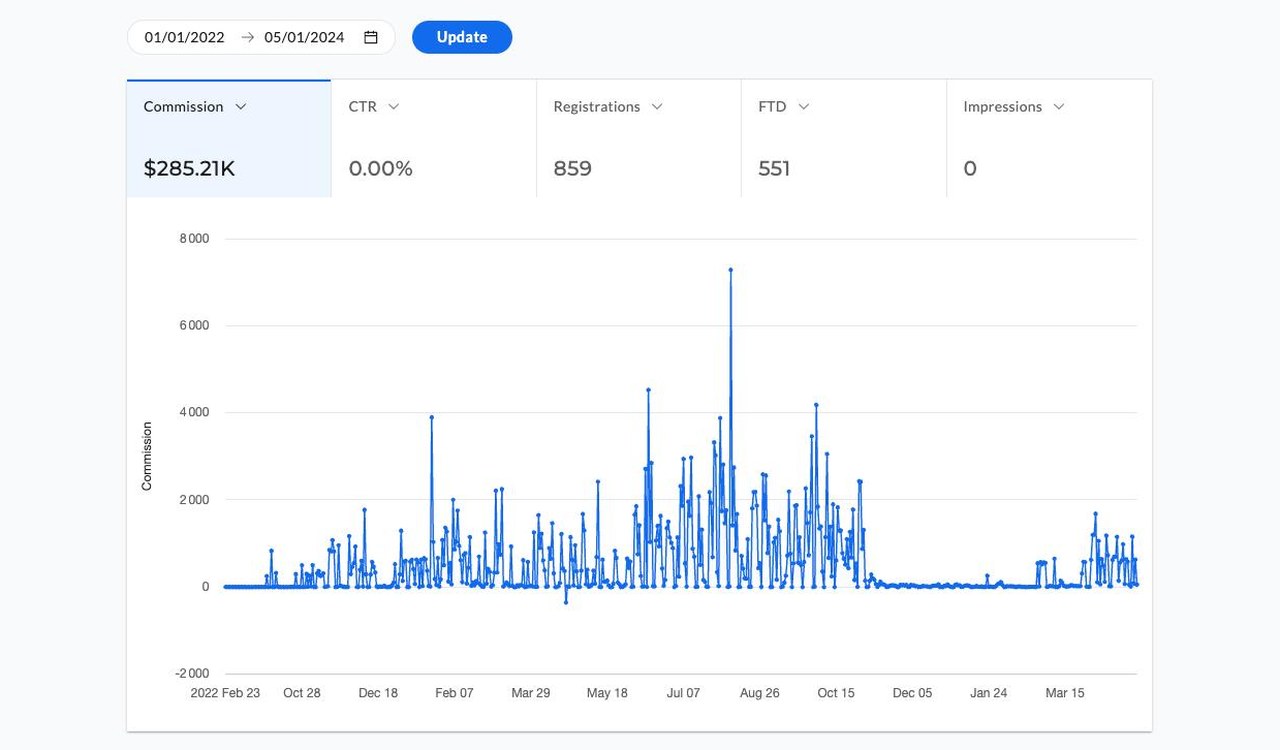The image size is (1280, 750).
Task: Click the Mar 29 x-axis label
Action: 531,693
